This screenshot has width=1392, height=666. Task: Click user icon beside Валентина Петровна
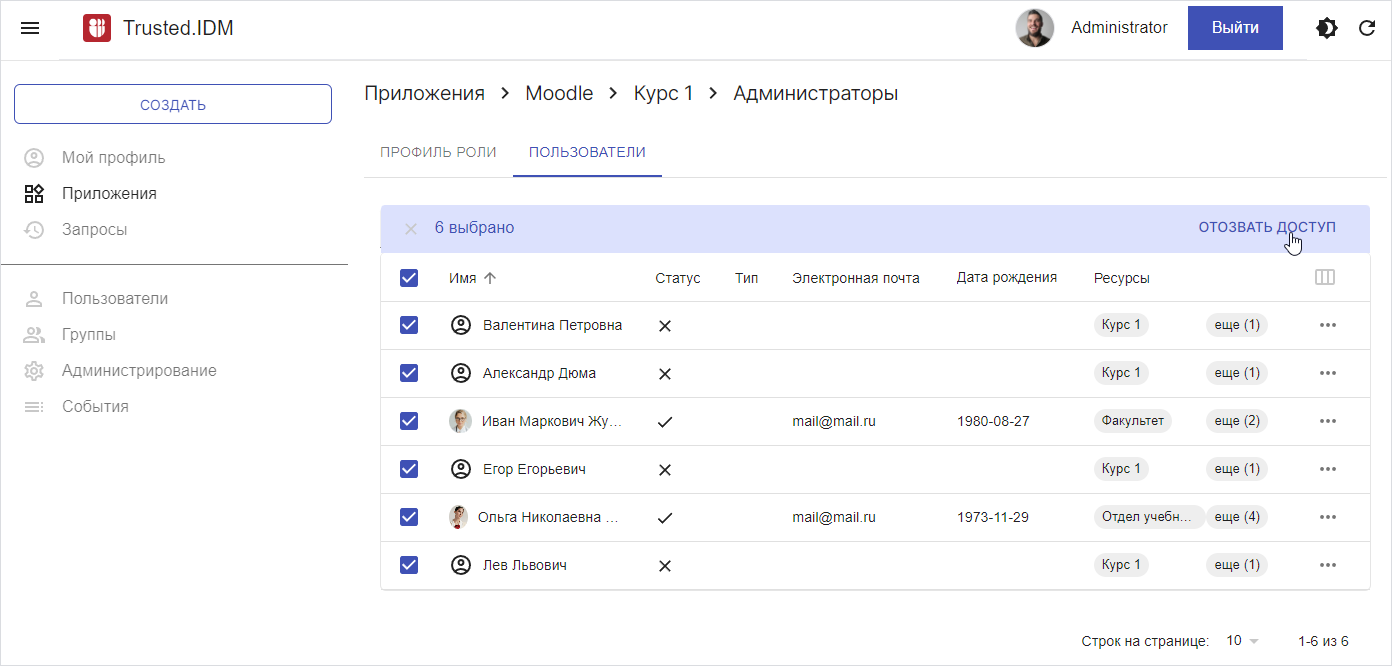(460, 325)
